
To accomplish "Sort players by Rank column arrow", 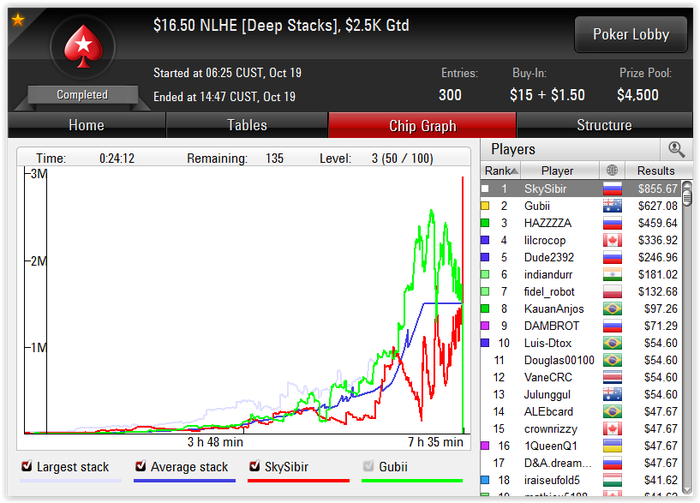I will pos(514,171).
